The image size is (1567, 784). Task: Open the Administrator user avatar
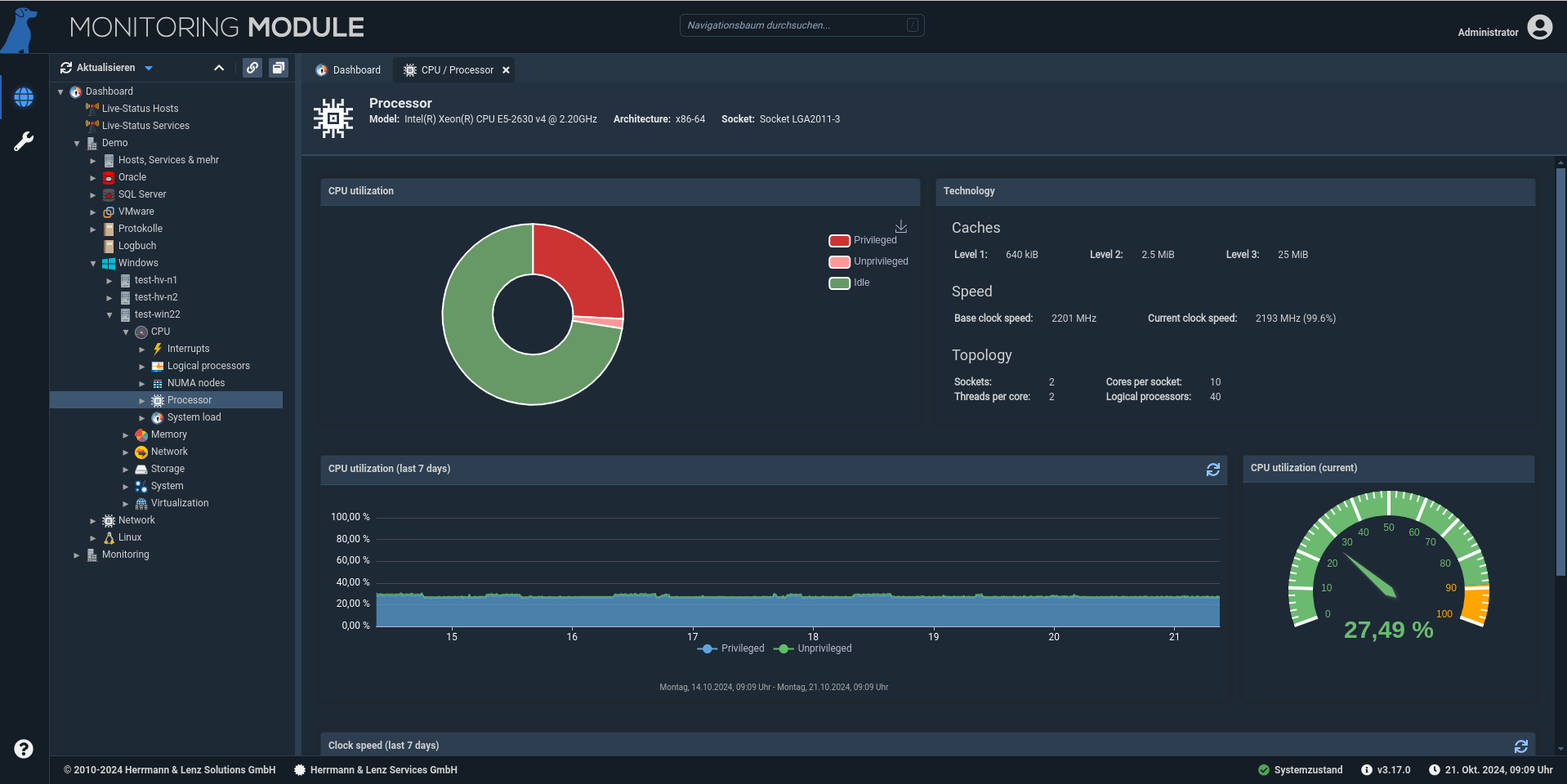[x=1540, y=28]
